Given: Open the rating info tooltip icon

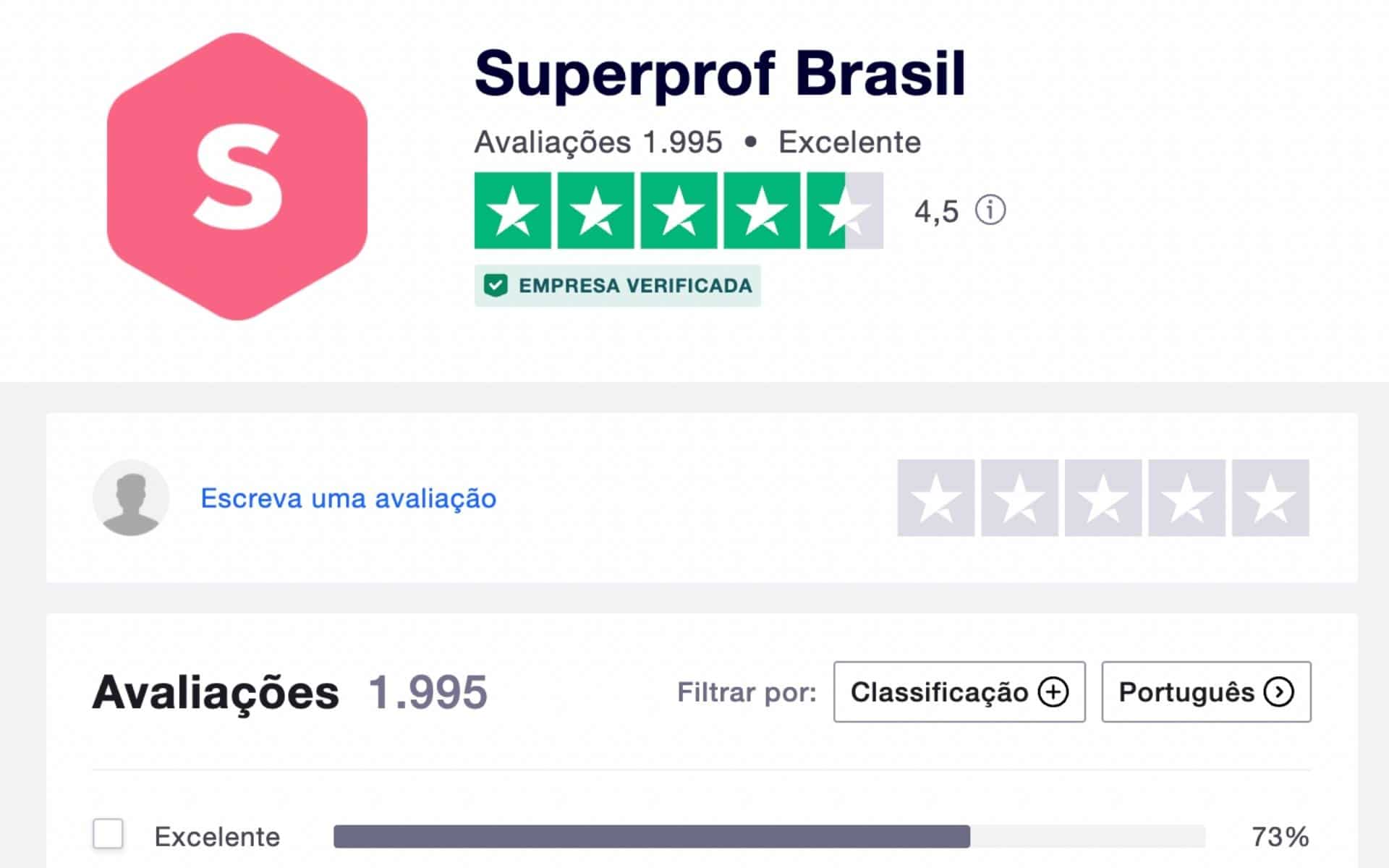Looking at the screenshot, I should point(991,210).
